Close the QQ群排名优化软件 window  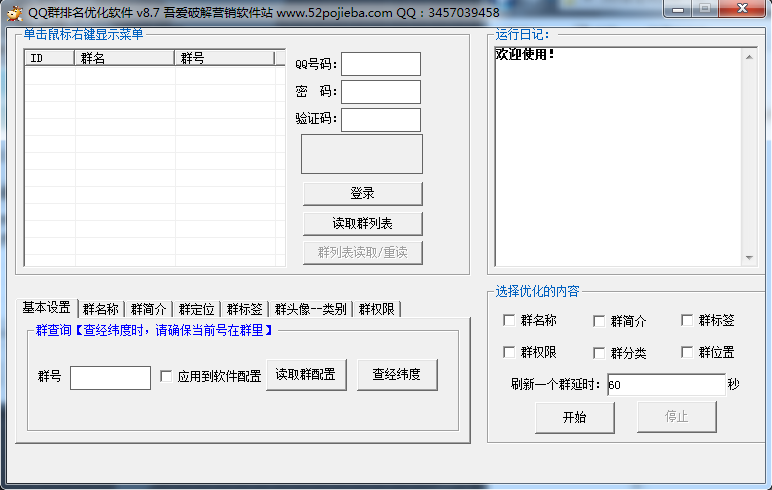(x=742, y=9)
